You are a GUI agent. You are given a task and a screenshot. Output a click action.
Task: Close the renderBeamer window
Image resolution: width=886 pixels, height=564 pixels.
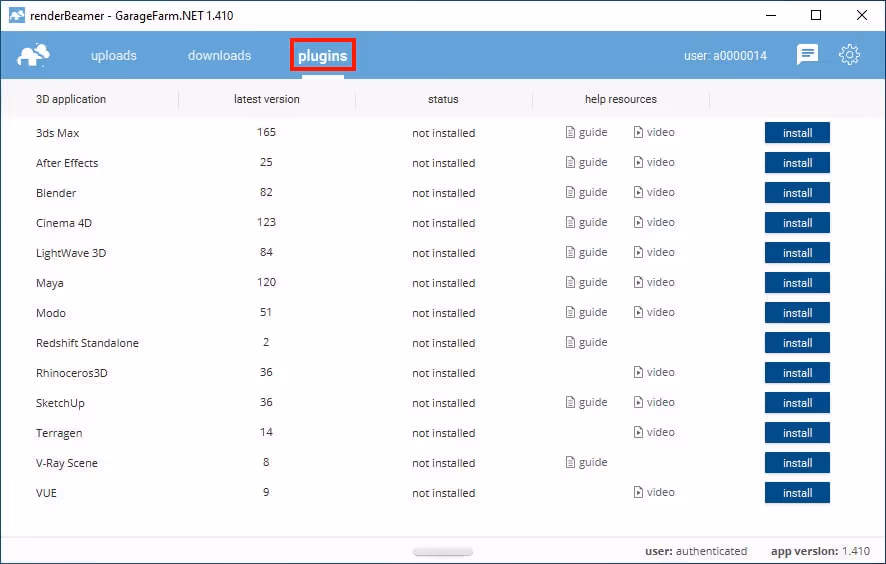click(862, 15)
